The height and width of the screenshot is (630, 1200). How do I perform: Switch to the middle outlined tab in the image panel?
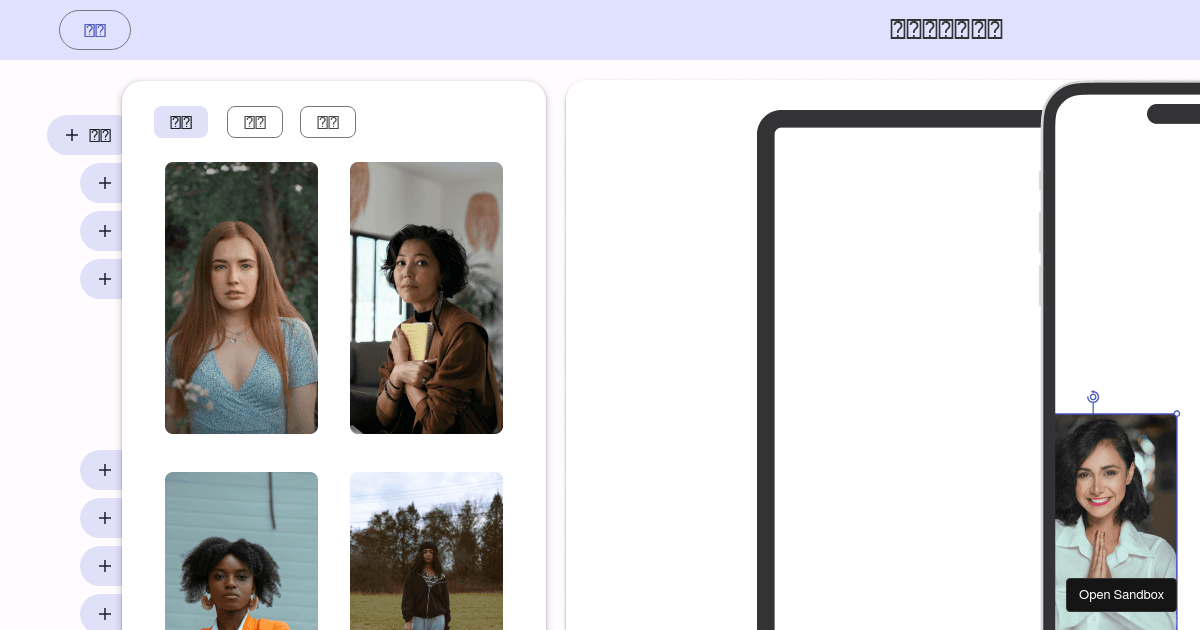pyautogui.click(x=255, y=122)
